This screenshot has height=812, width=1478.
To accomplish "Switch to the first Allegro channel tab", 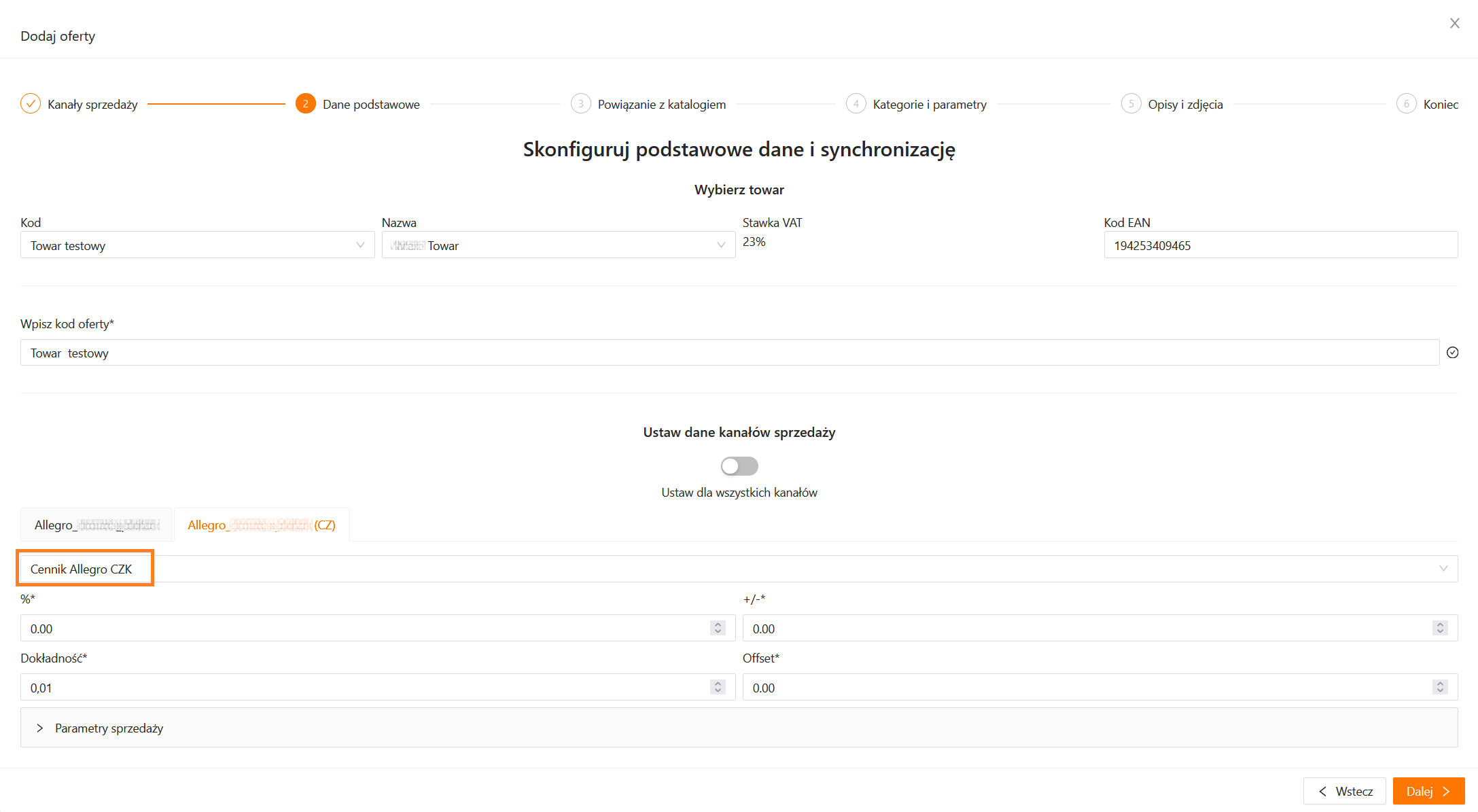I will point(96,525).
